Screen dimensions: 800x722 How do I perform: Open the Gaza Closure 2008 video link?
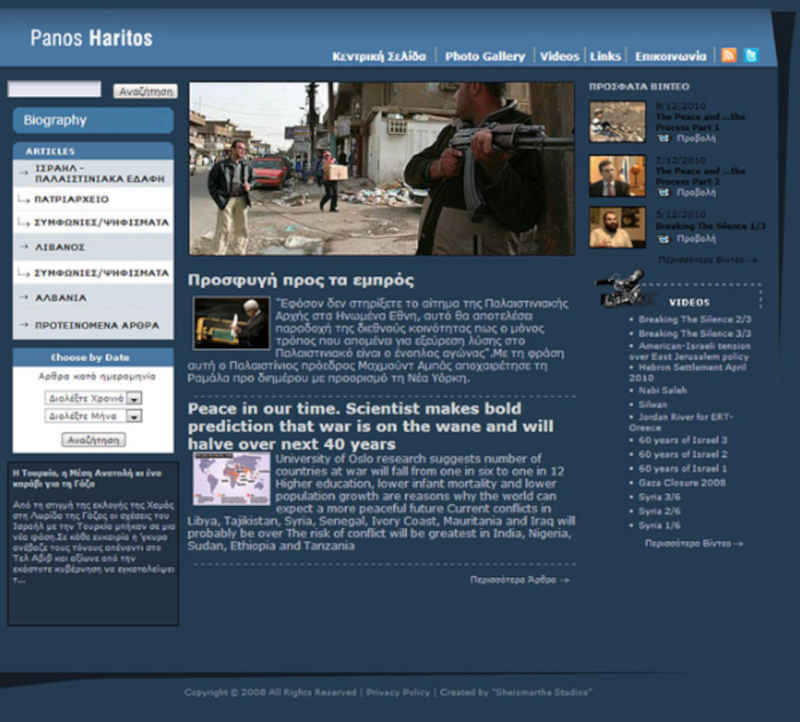(681, 482)
